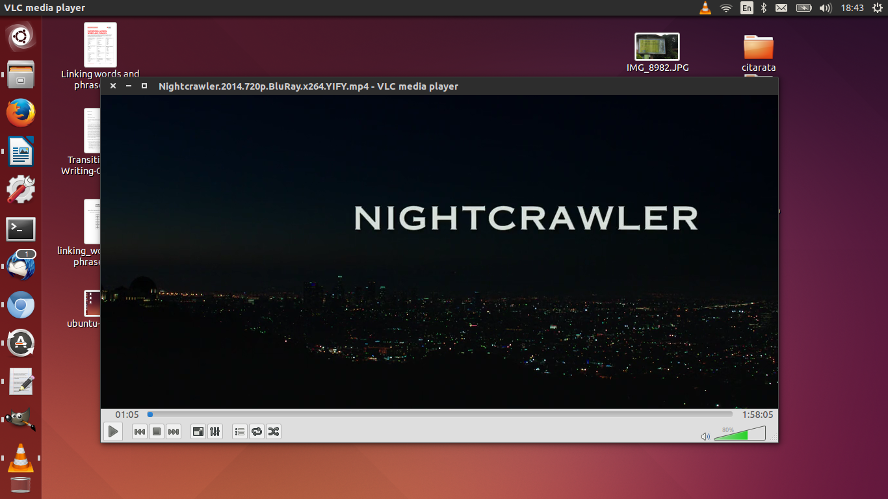Open the text editor from launcher

pyautogui.click(x=20, y=382)
